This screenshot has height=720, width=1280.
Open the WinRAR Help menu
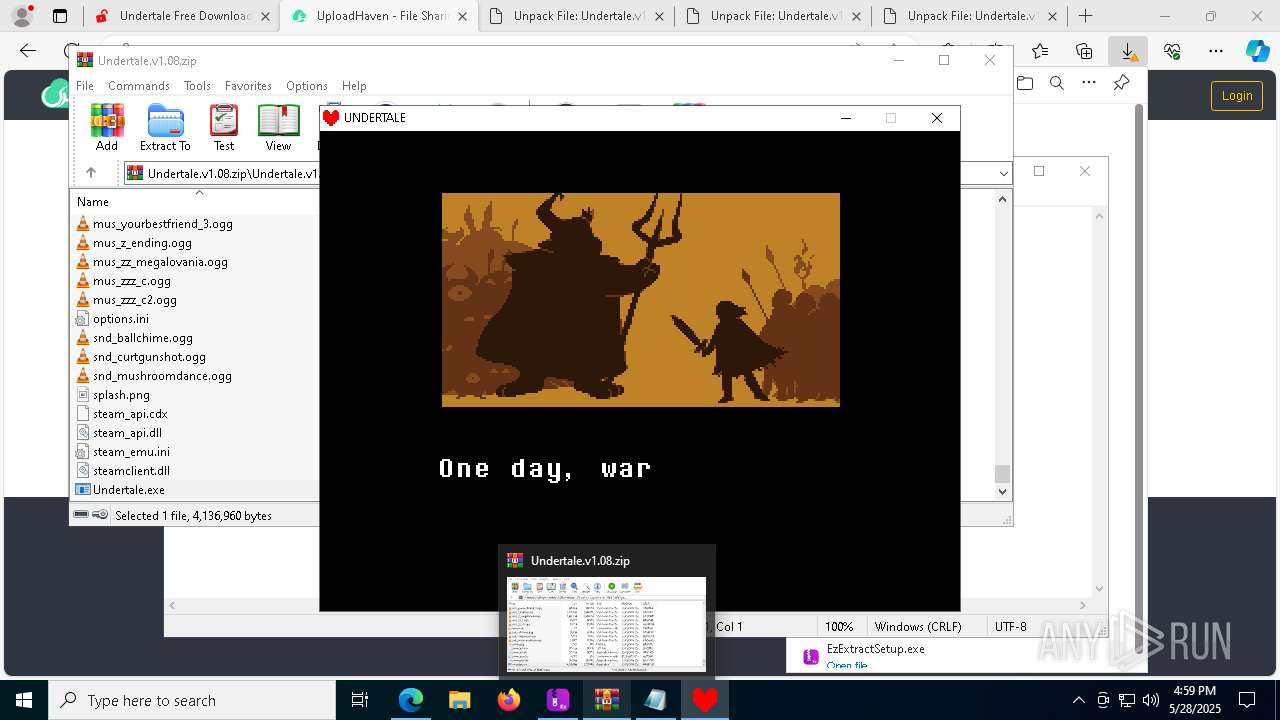coord(354,86)
